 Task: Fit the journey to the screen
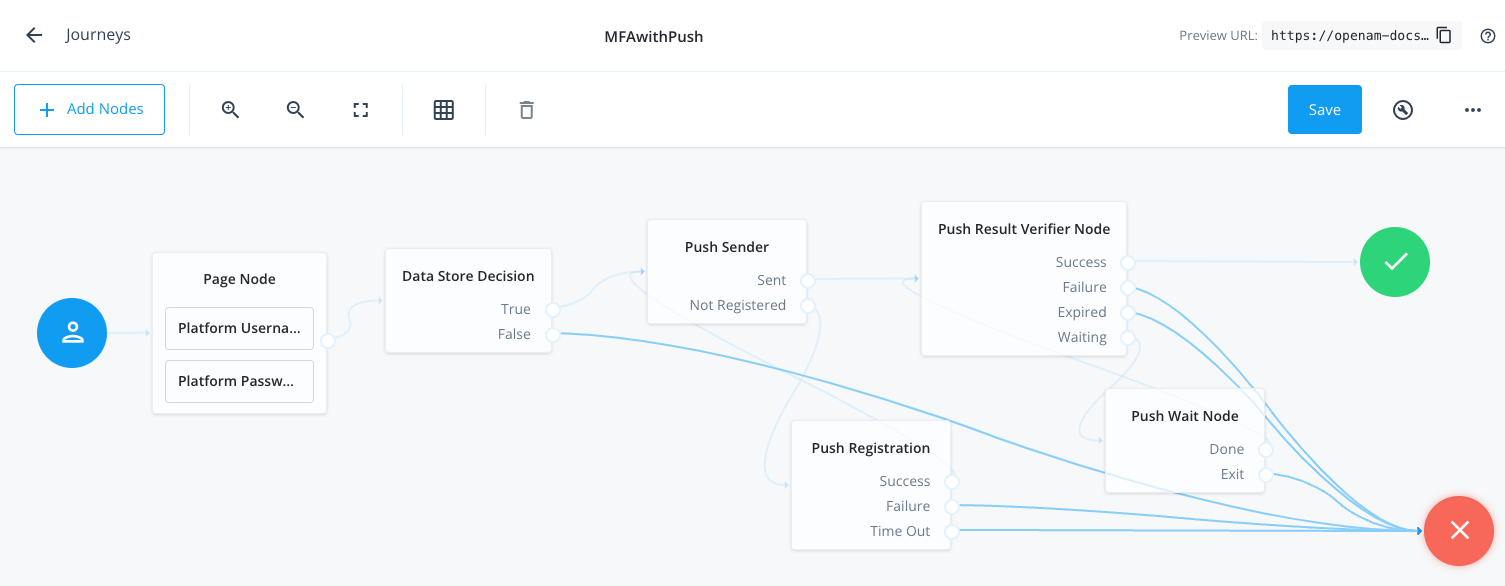(360, 109)
